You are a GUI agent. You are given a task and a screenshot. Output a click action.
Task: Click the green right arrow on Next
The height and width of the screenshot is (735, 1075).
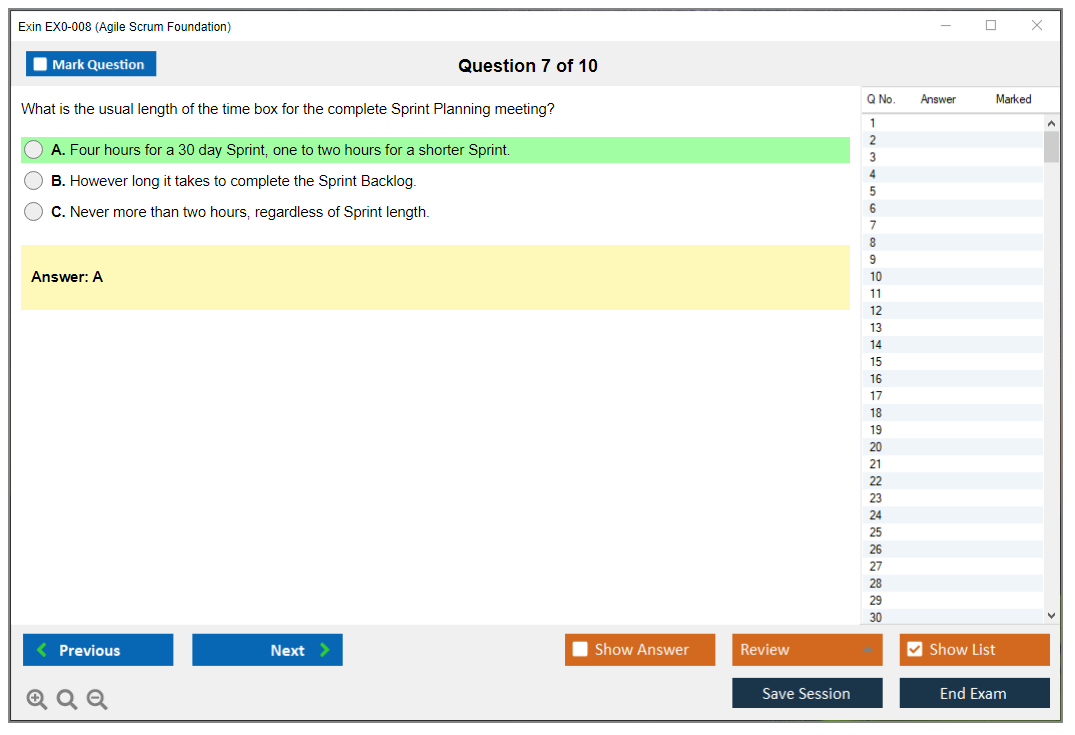[324, 650]
